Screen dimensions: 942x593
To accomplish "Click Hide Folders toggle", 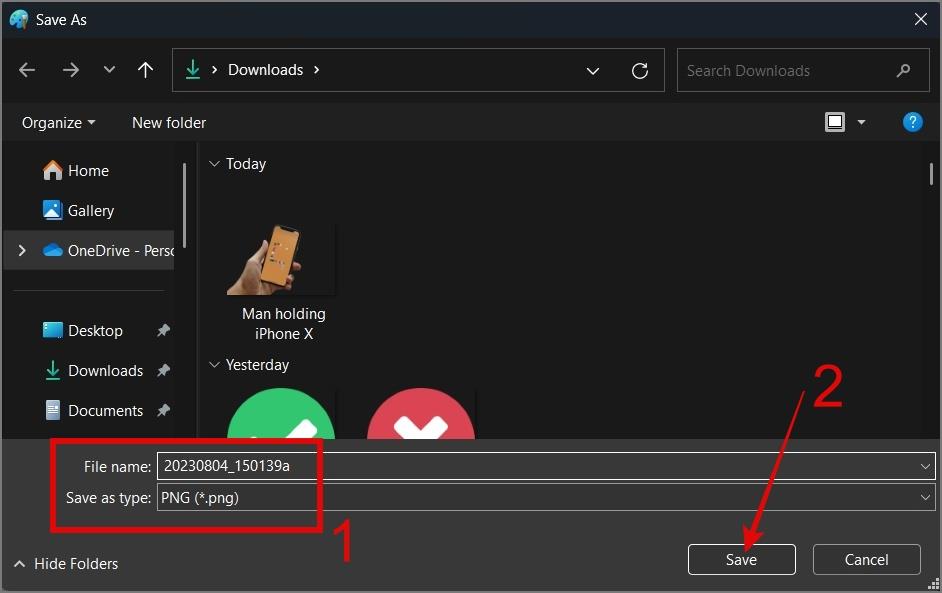I will [x=66, y=564].
